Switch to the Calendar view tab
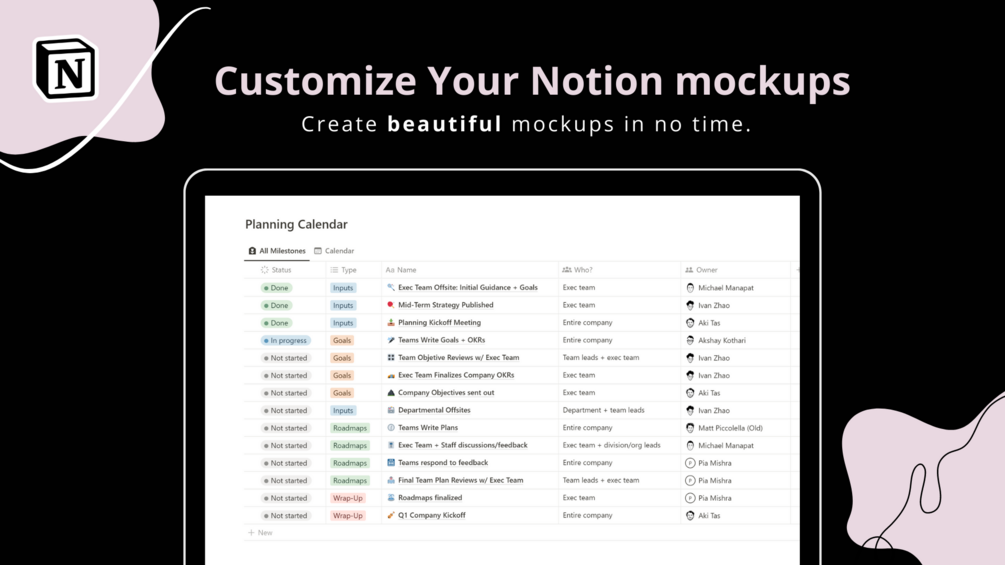The width and height of the screenshot is (1005, 565). click(334, 251)
